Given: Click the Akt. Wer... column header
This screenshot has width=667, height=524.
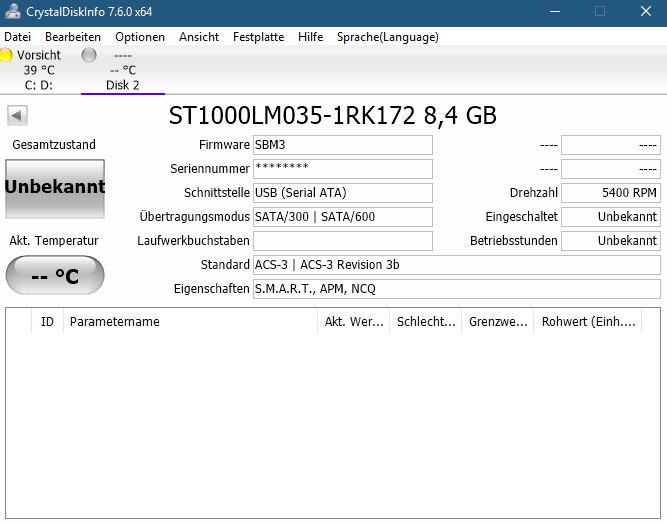Looking at the screenshot, I should pos(353,322).
